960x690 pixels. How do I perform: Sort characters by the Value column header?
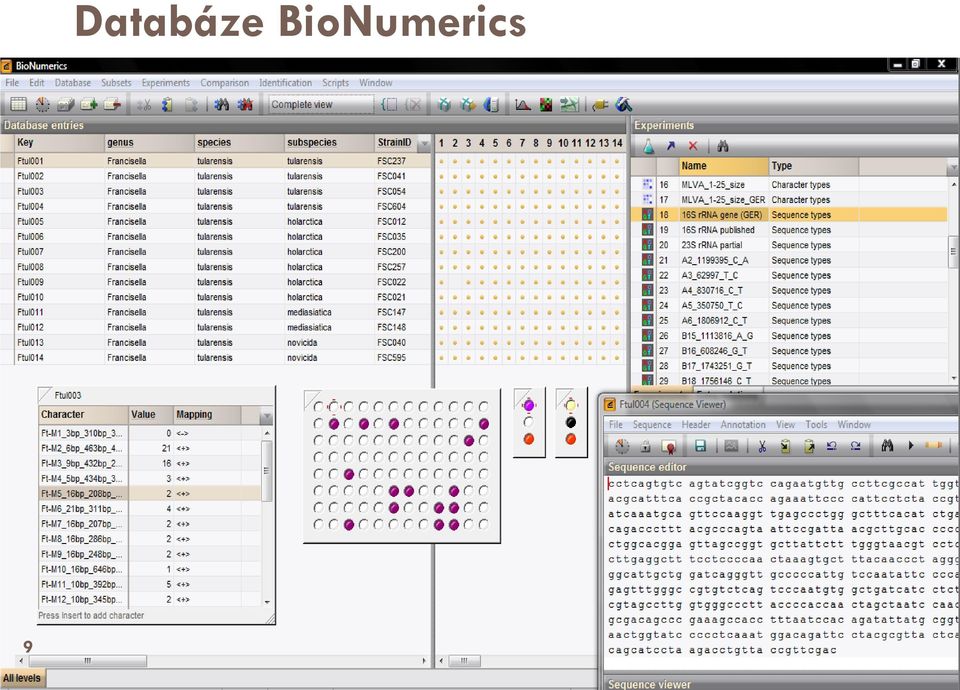(151, 414)
